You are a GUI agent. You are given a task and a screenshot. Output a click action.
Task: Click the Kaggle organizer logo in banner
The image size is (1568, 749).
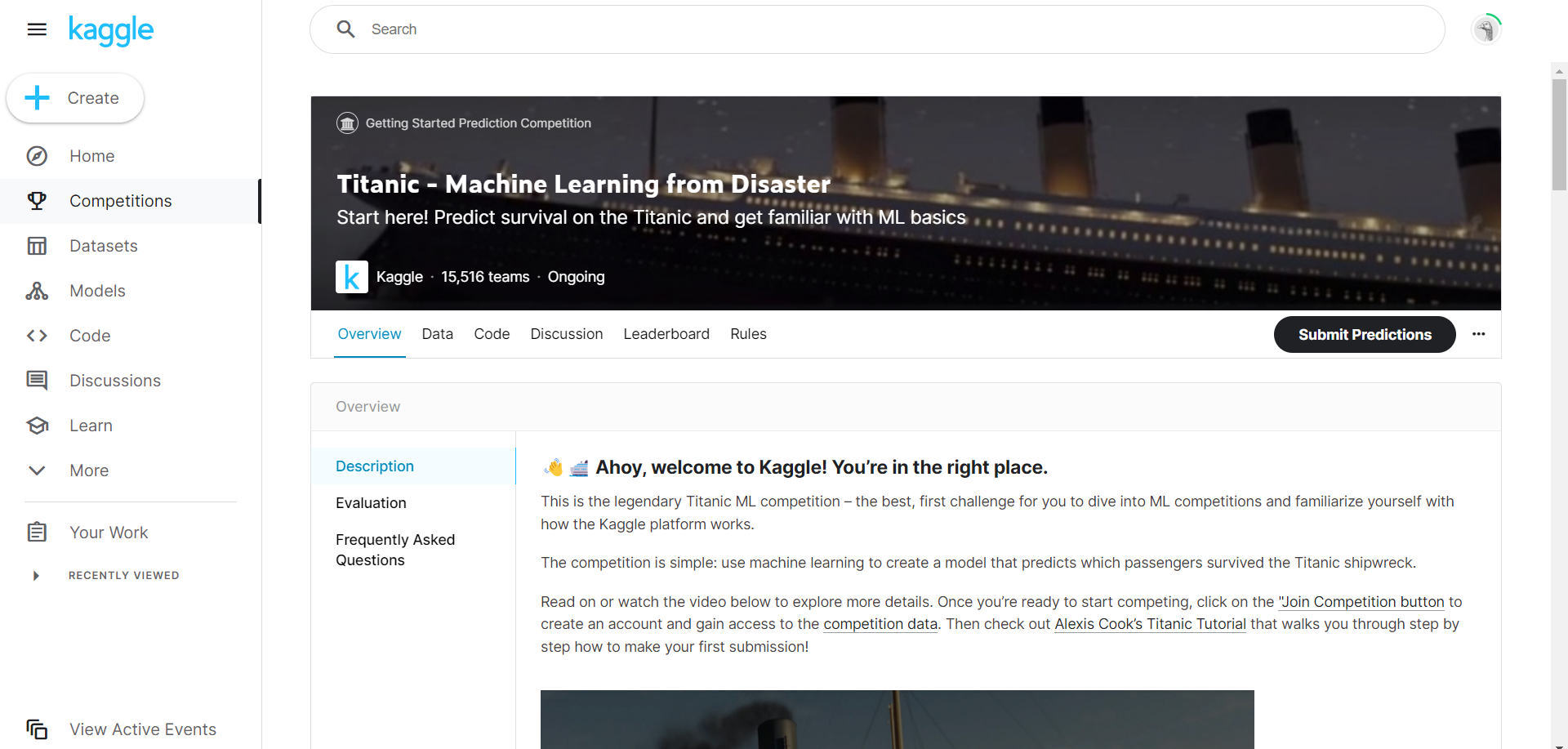click(x=352, y=277)
